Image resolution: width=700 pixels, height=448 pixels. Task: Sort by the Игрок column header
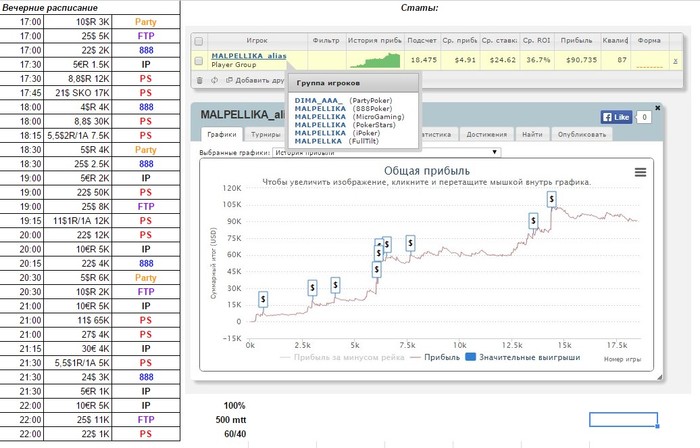tap(257, 41)
